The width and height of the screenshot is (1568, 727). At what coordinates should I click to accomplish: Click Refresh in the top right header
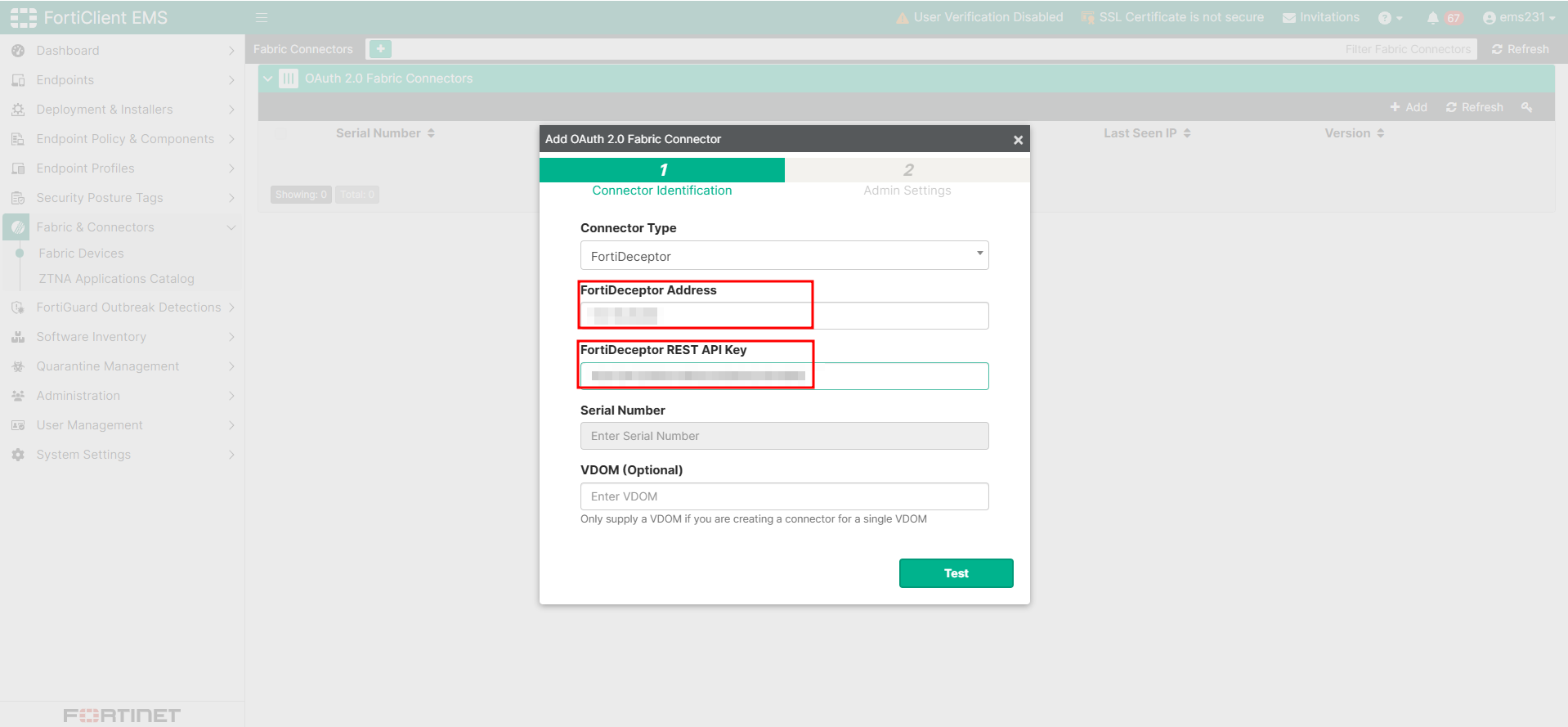1520,49
